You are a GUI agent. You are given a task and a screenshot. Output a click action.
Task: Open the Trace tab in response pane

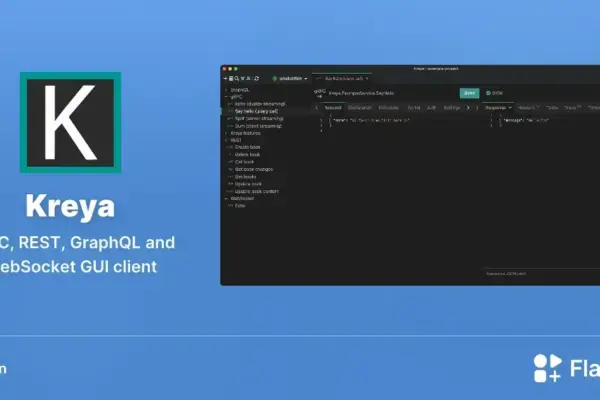[572, 108]
